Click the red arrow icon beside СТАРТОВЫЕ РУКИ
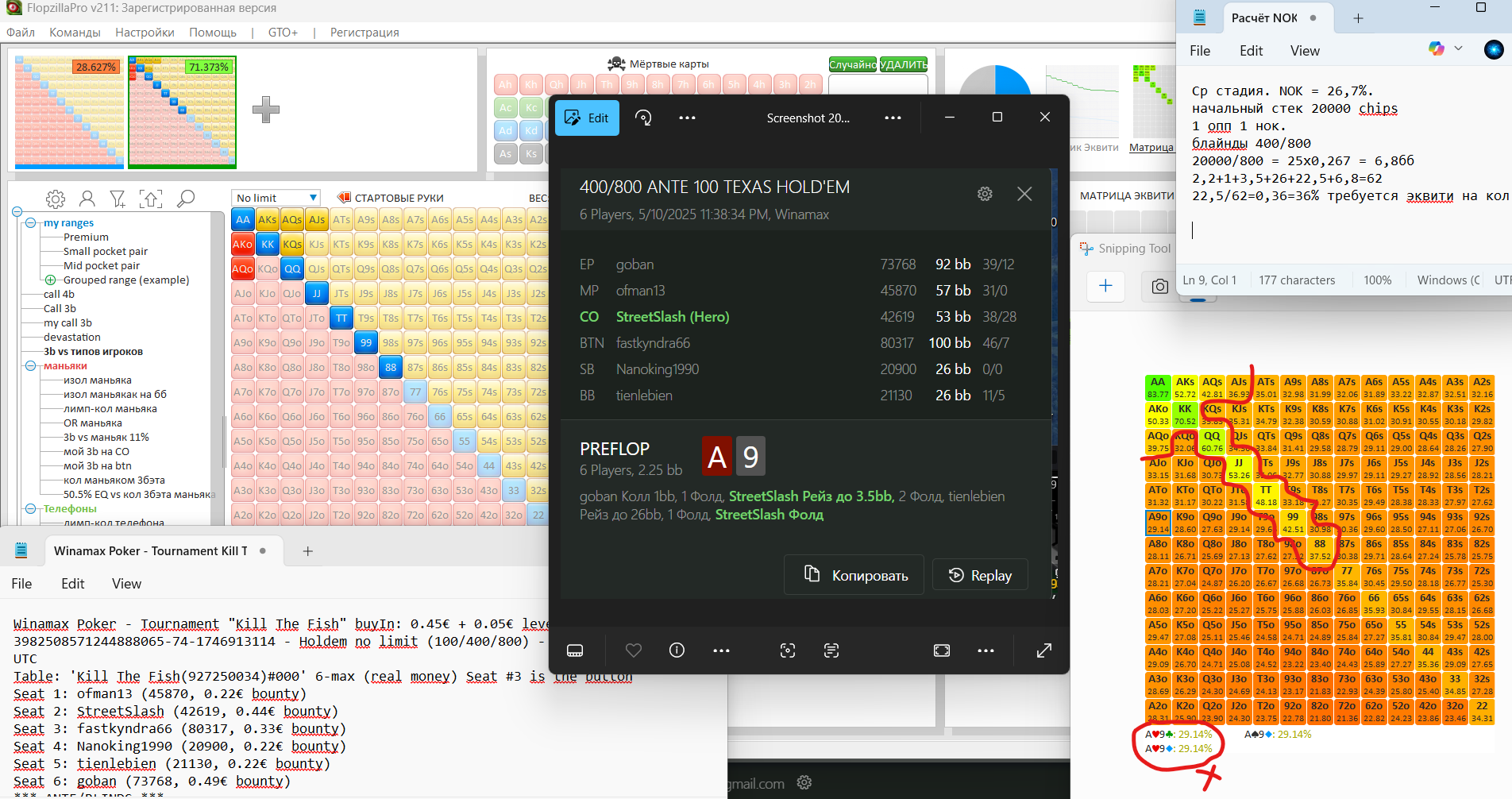This screenshot has width=1512, height=799. point(344,198)
